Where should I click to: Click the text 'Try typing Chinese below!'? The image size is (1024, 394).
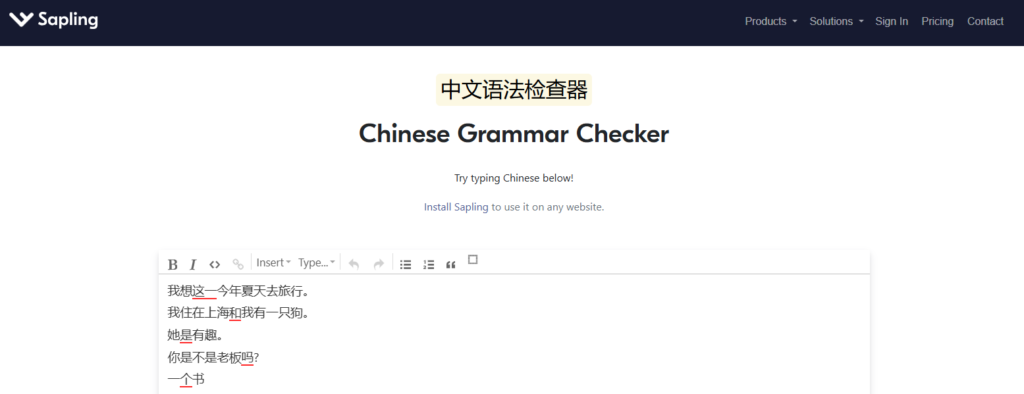pos(514,178)
